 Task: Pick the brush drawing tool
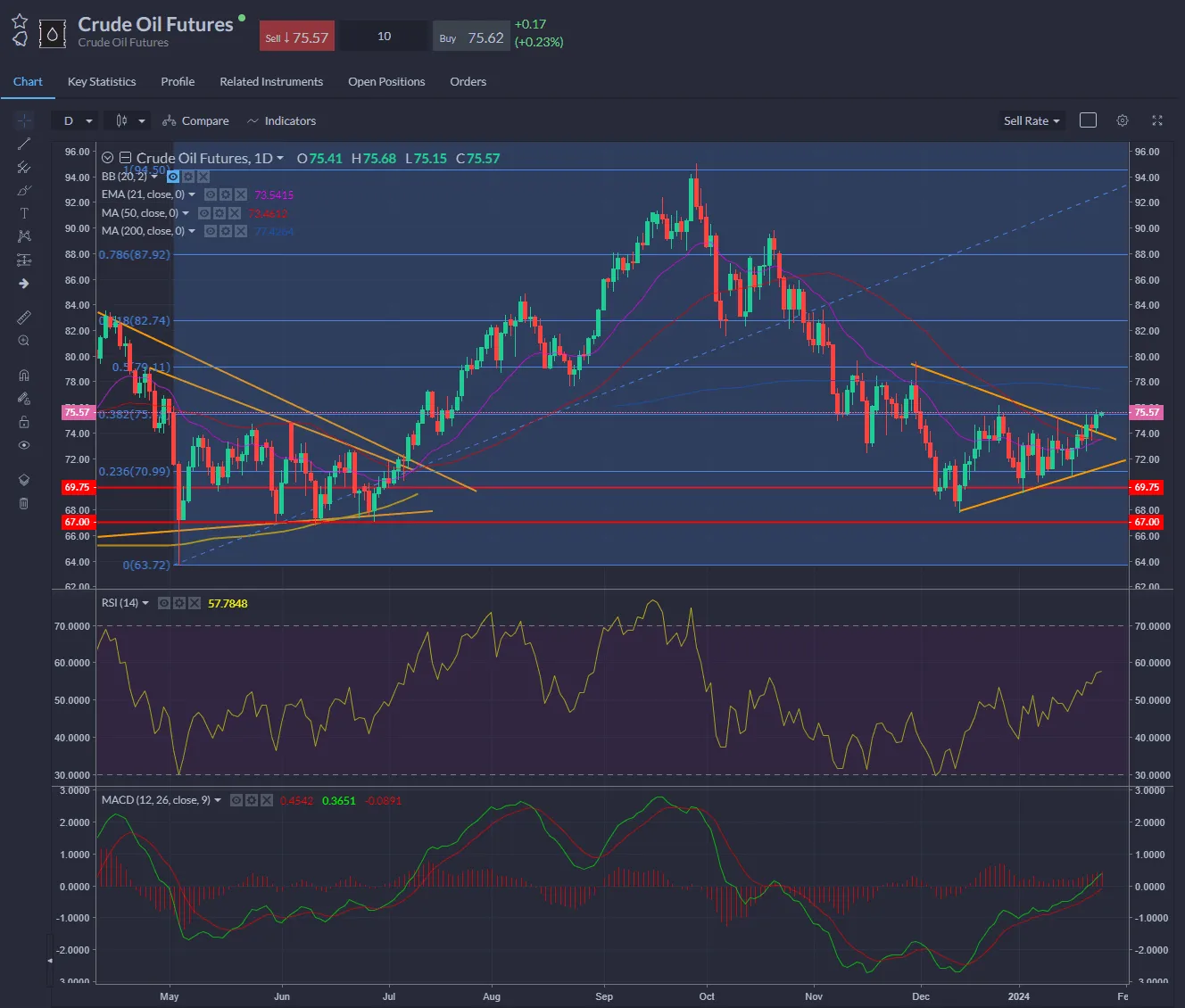coord(24,190)
